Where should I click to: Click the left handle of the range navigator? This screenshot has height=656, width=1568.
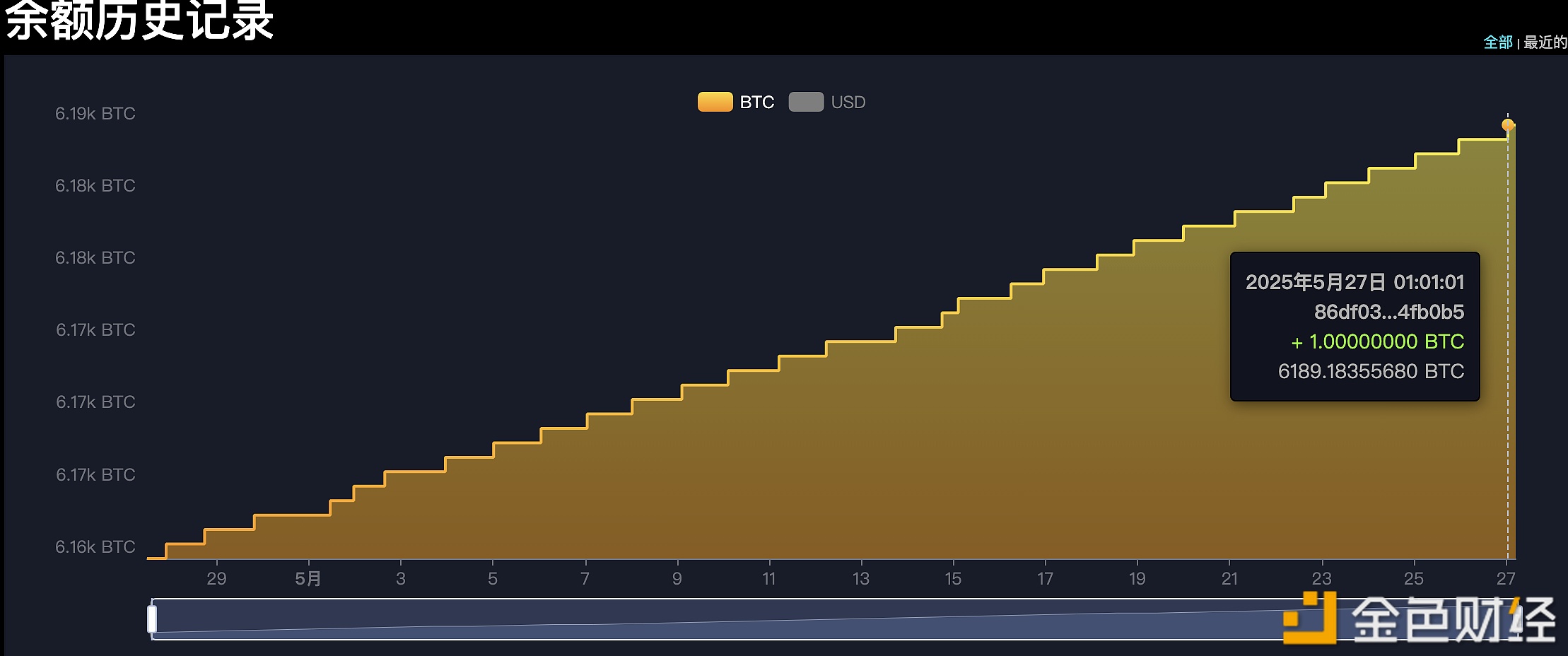click(152, 619)
